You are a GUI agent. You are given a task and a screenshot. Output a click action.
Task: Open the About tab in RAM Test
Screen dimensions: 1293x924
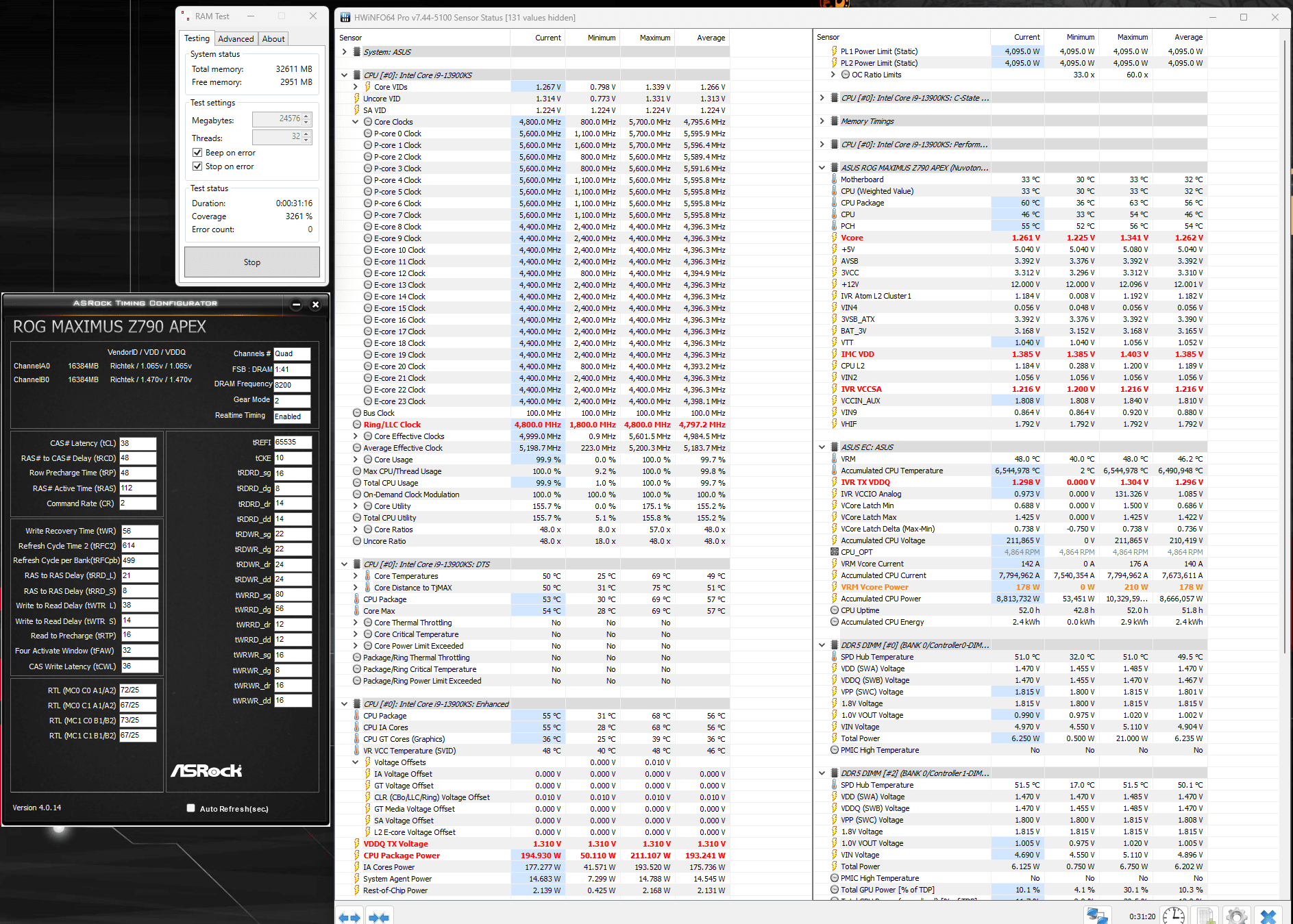[273, 39]
